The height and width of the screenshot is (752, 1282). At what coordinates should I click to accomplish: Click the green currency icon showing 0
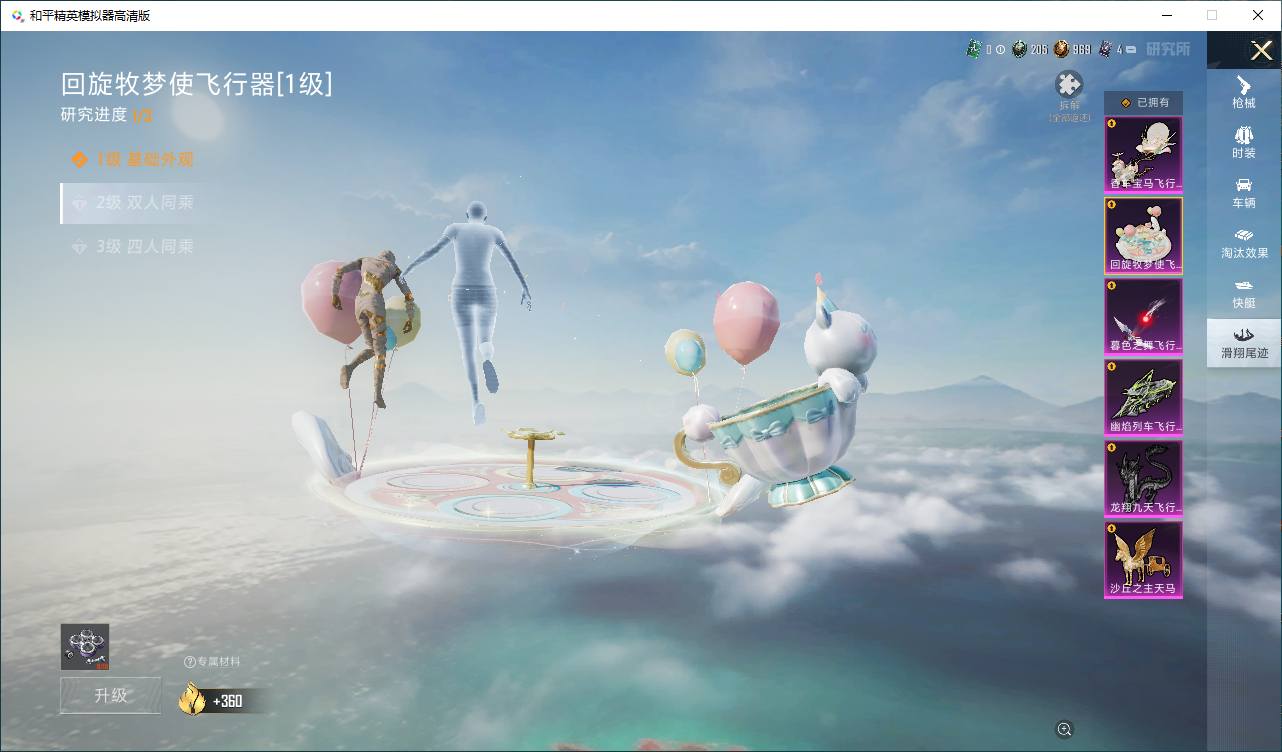coord(973,49)
